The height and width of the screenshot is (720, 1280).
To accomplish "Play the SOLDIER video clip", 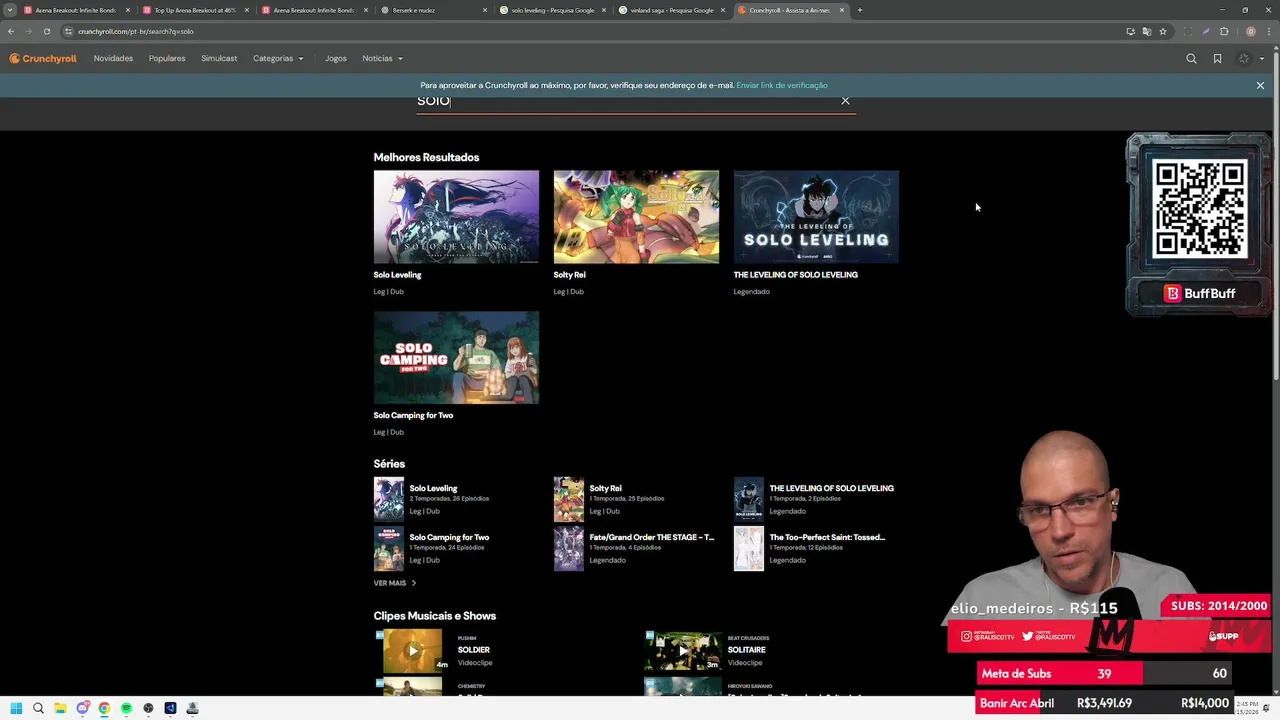I will [x=412, y=650].
